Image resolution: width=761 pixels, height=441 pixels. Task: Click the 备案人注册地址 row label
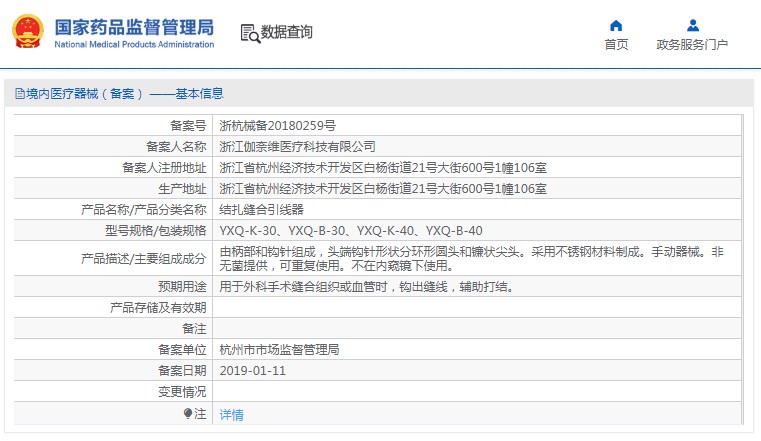point(164,168)
